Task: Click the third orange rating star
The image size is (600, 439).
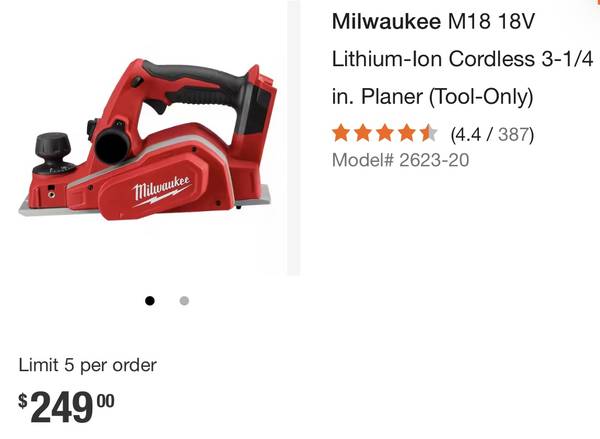Action: (x=385, y=134)
